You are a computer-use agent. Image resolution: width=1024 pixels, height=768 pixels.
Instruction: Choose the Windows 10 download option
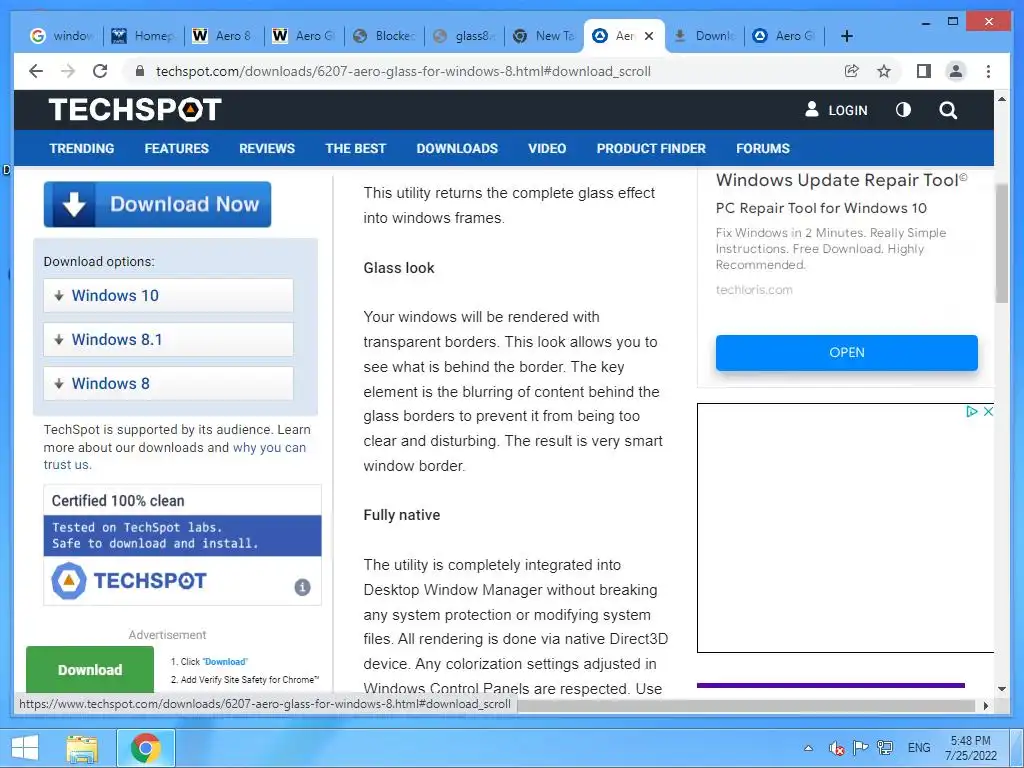tap(168, 295)
